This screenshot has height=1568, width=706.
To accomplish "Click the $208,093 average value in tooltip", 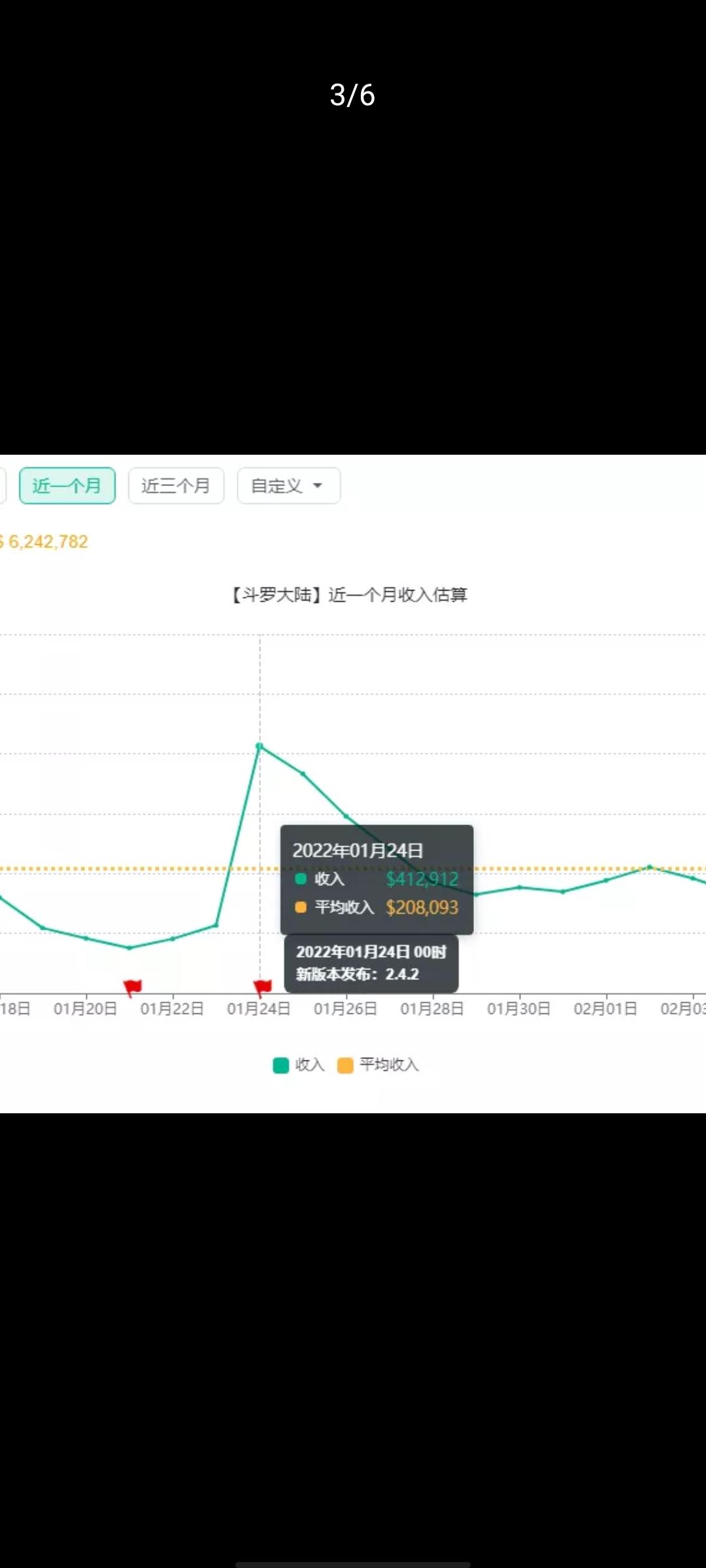I will (x=422, y=907).
